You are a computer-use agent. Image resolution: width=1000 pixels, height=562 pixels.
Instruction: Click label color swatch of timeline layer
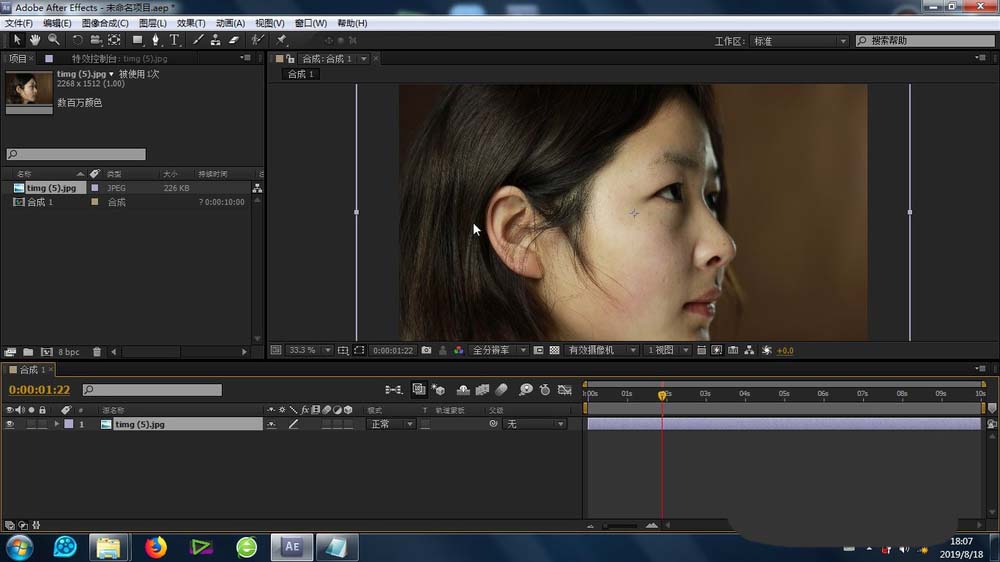pos(69,424)
